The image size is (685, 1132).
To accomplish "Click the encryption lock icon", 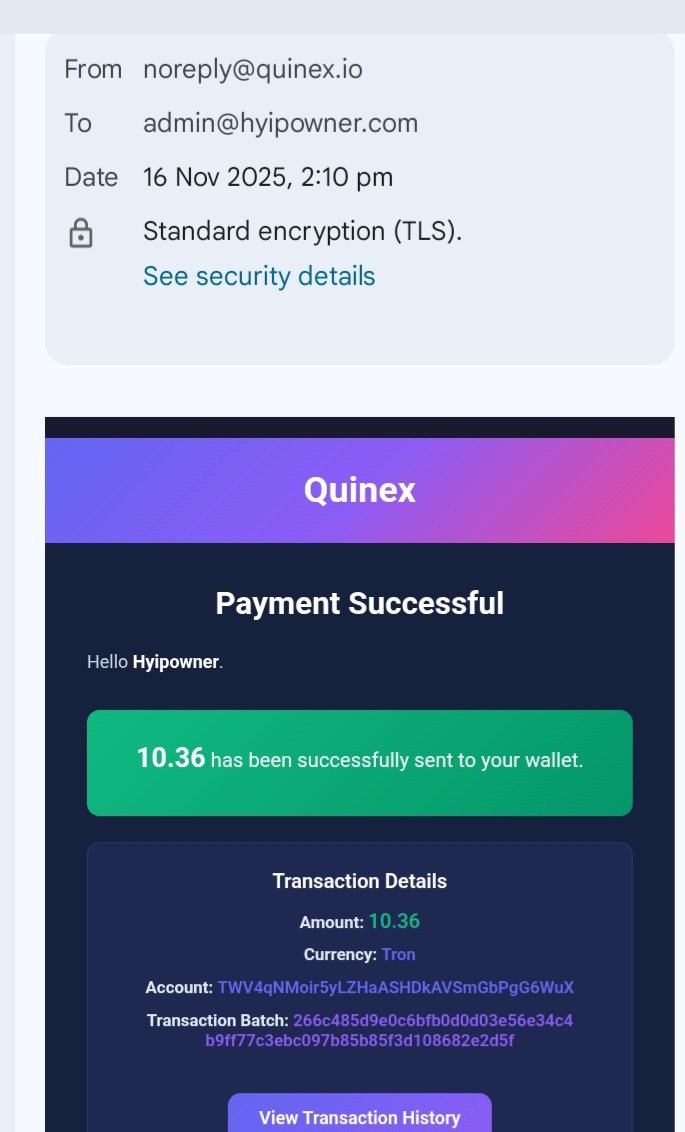I will (x=80, y=234).
